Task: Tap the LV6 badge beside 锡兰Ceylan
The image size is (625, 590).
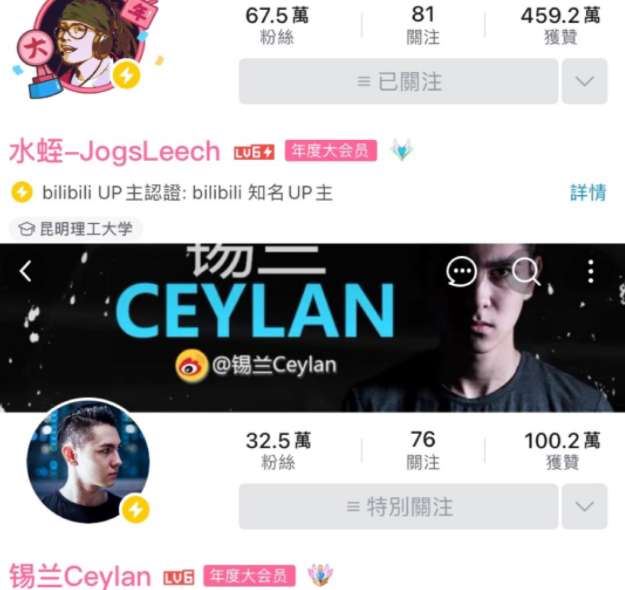Action: pos(179,578)
